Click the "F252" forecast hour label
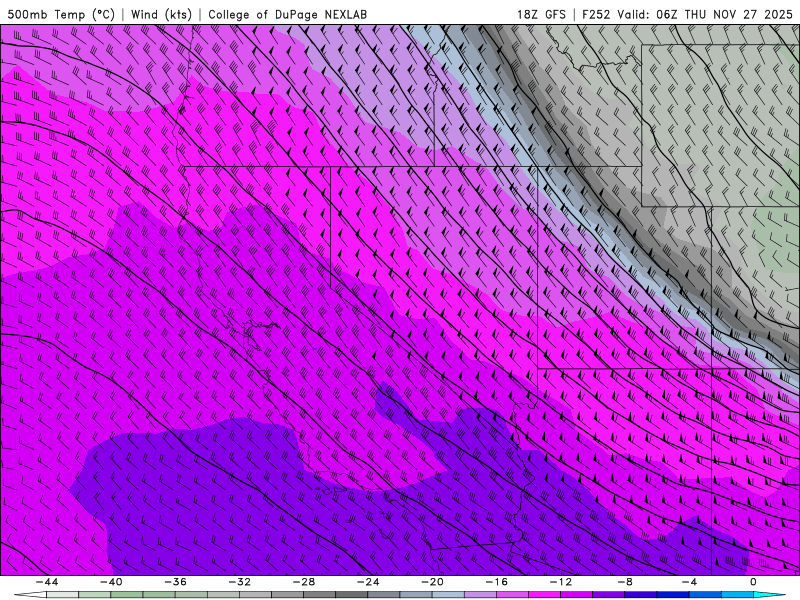Screen dimensions: 800x600 (596, 14)
